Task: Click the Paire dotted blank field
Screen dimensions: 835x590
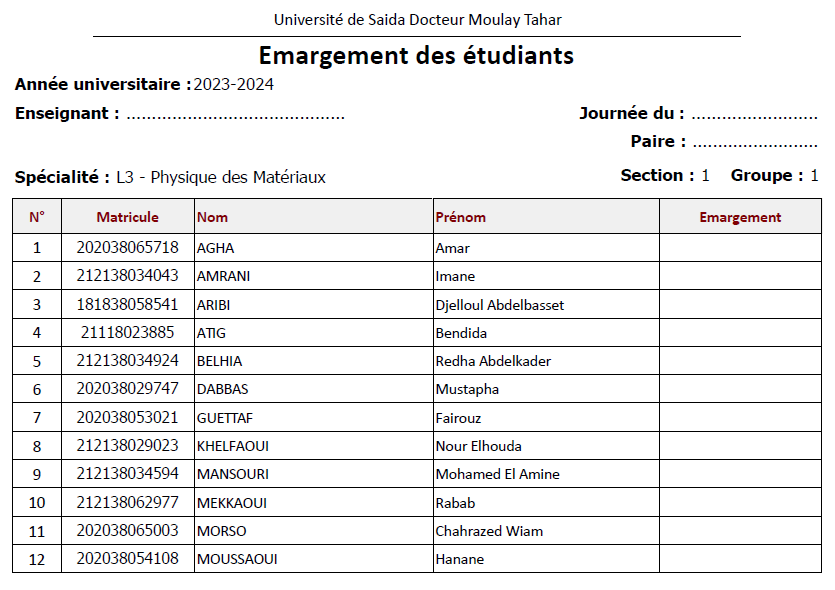Action: [x=755, y=143]
